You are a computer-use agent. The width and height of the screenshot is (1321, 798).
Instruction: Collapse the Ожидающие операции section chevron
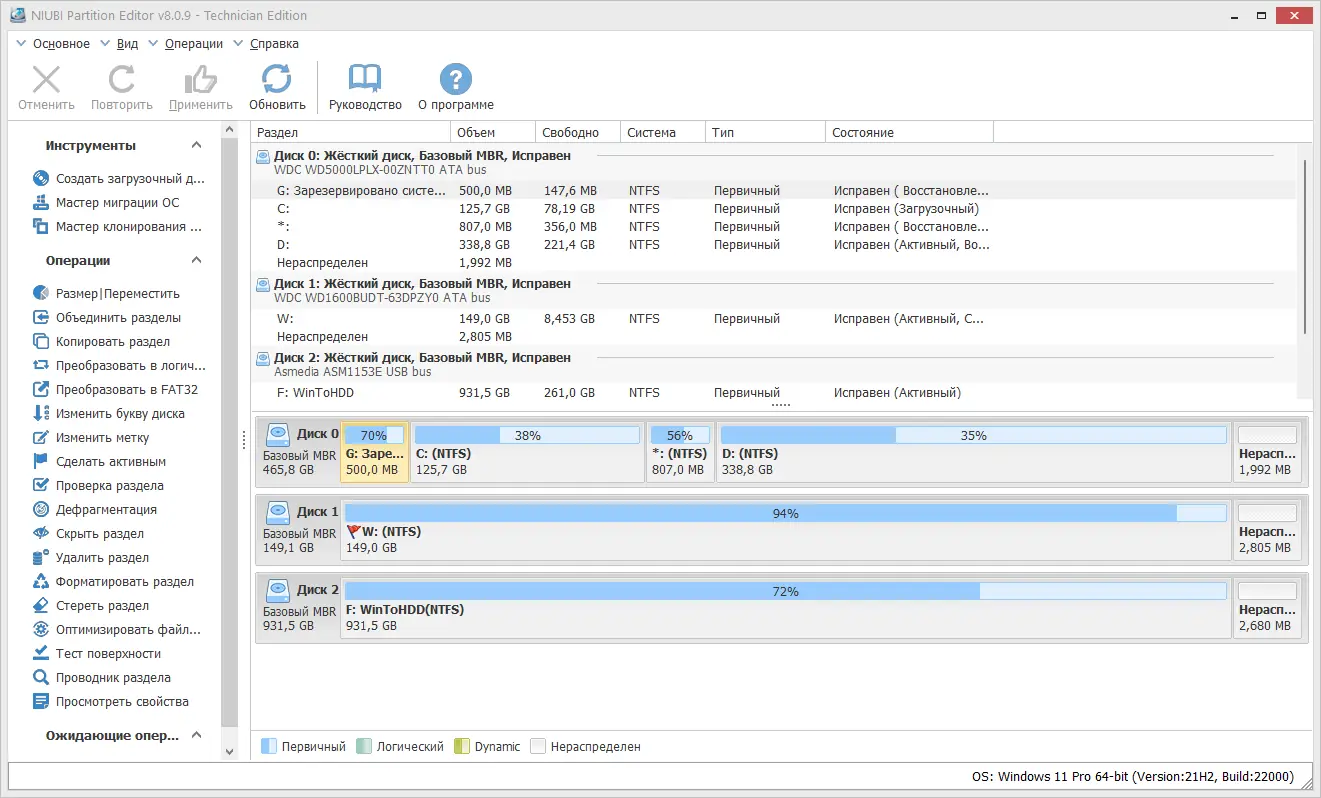click(197, 736)
